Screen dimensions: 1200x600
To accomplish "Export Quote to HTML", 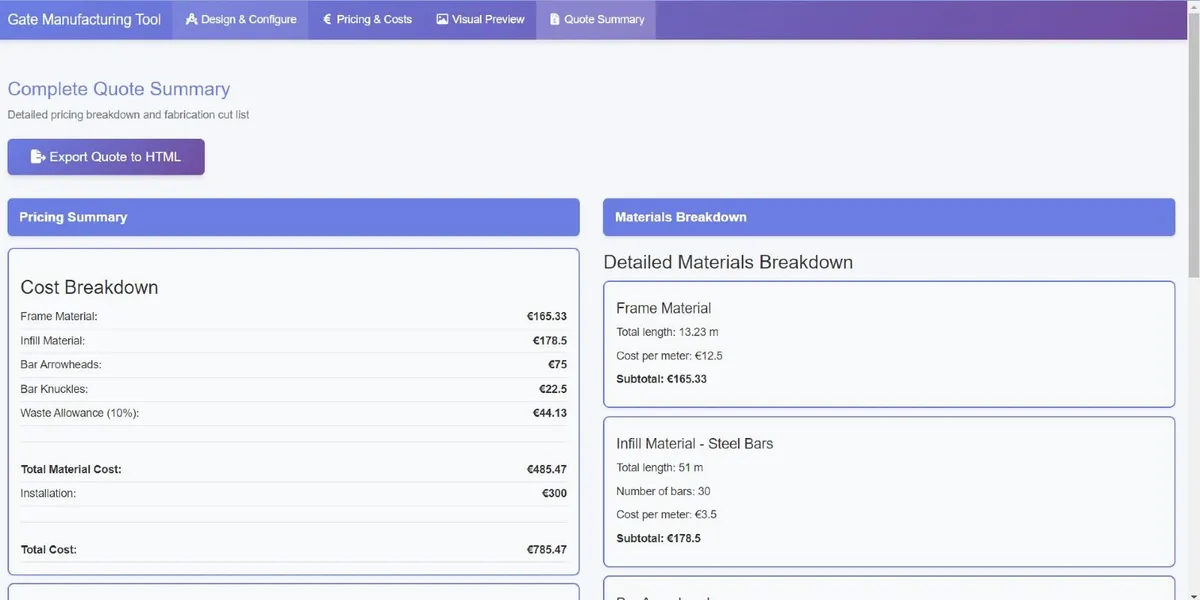I will 106,157.
